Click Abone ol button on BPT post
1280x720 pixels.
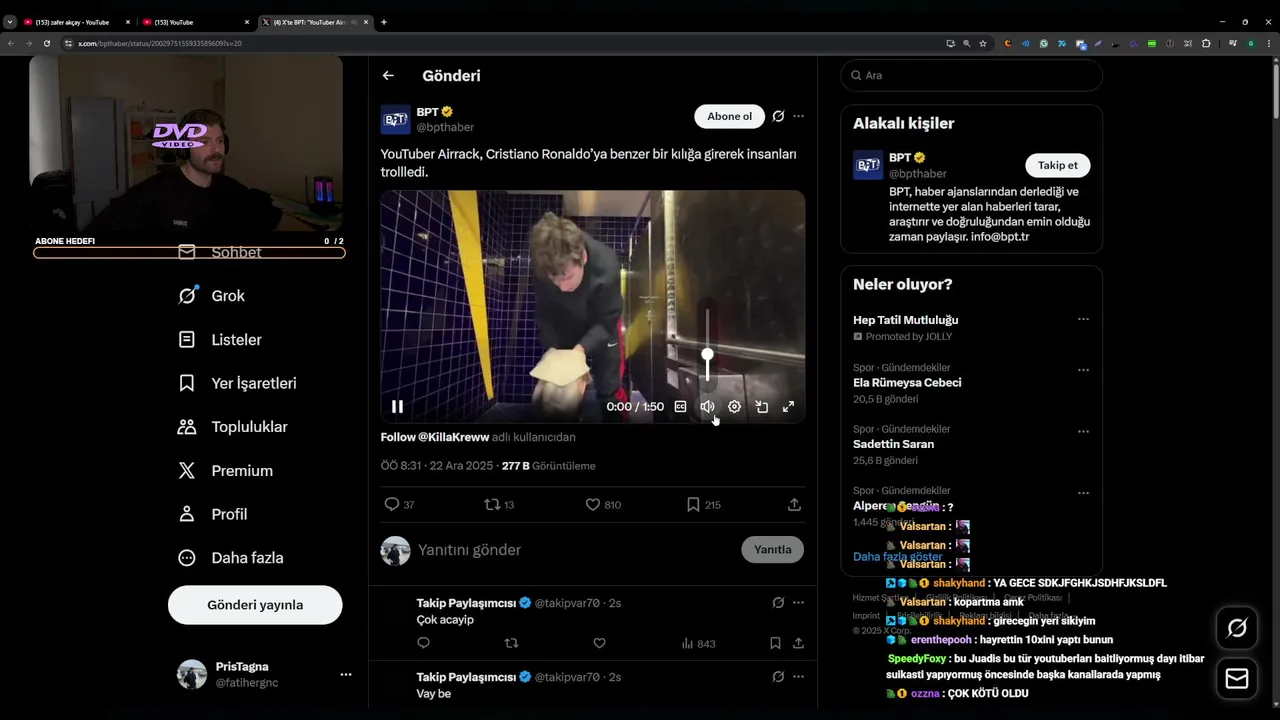[x=729, y=116]
